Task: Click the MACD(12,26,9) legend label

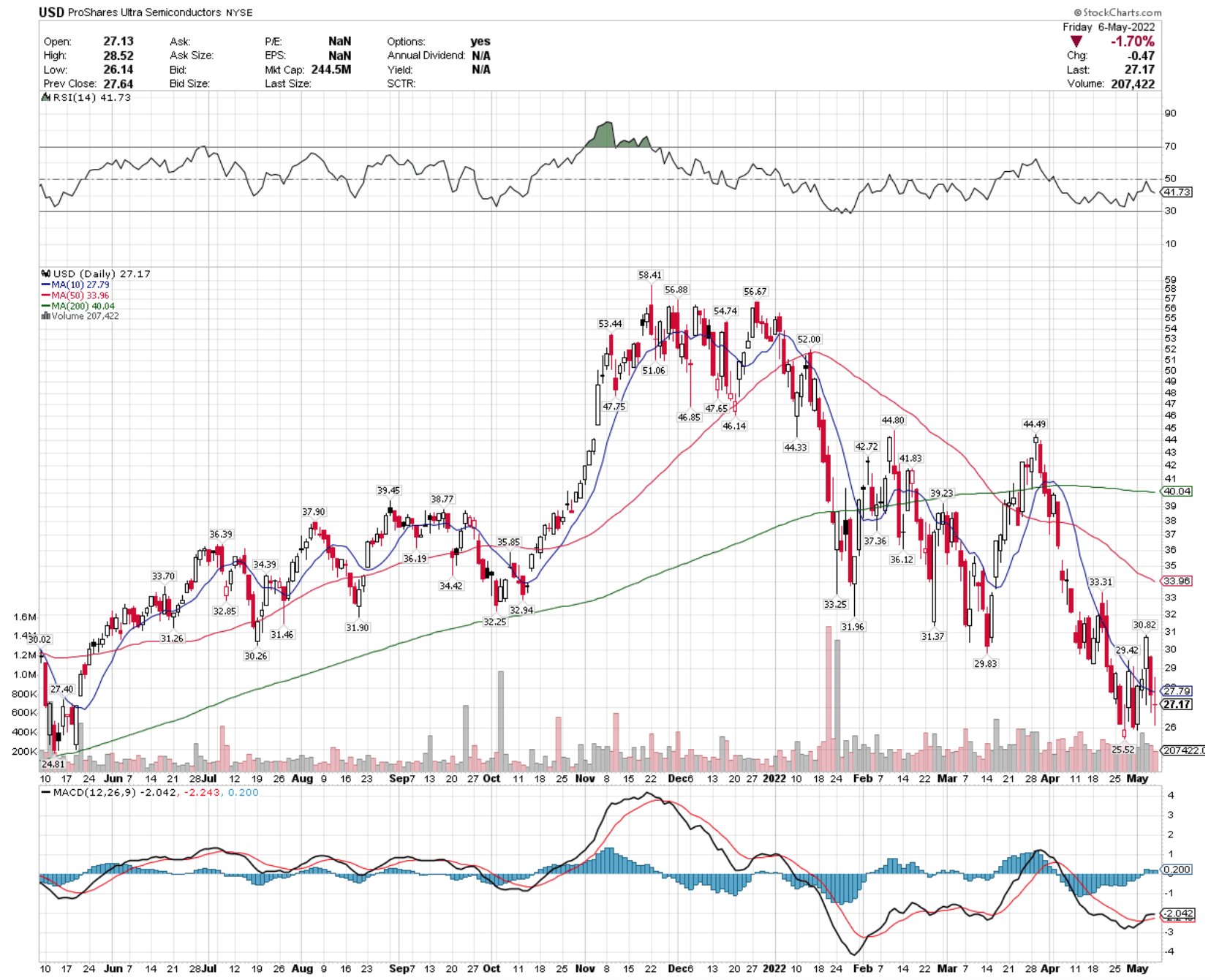Action: (x=150, y=792)
